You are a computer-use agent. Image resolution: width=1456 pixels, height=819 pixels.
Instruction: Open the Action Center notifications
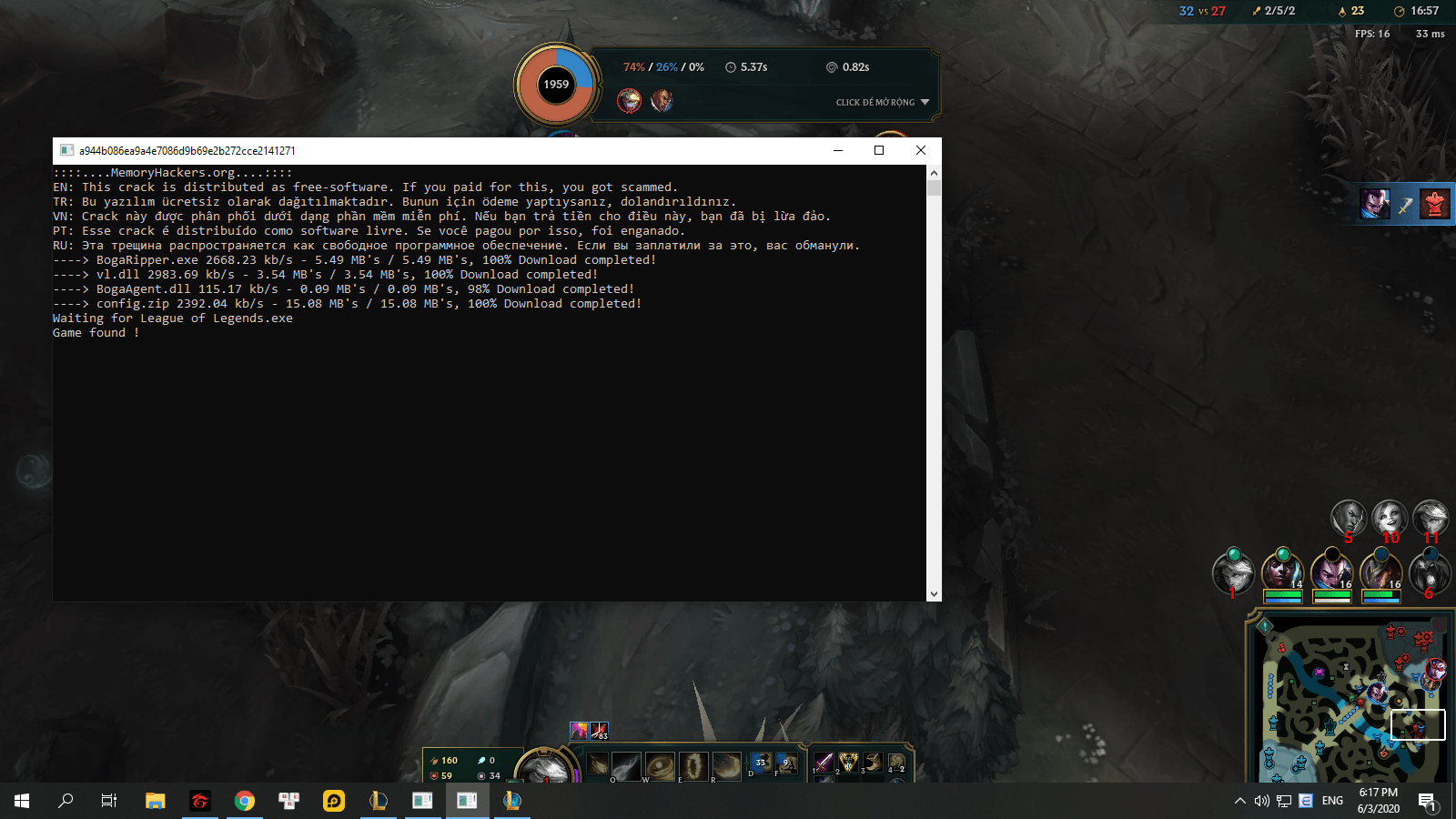1428,801
